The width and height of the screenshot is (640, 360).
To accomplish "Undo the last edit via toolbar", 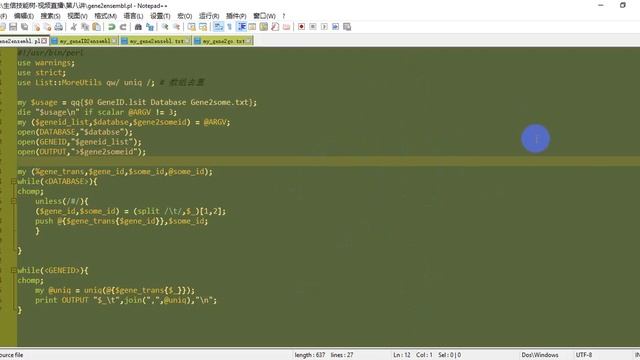I will pyautogui.click(x=111, y=27).
